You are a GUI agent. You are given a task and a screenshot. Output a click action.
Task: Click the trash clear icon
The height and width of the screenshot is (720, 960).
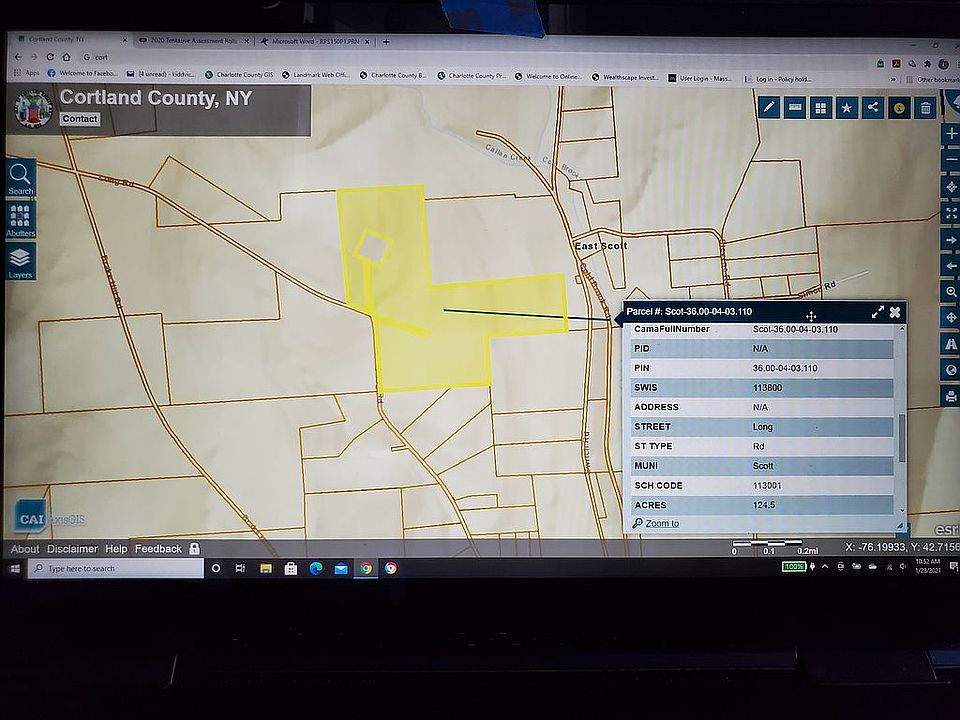(x=925, y=109)
